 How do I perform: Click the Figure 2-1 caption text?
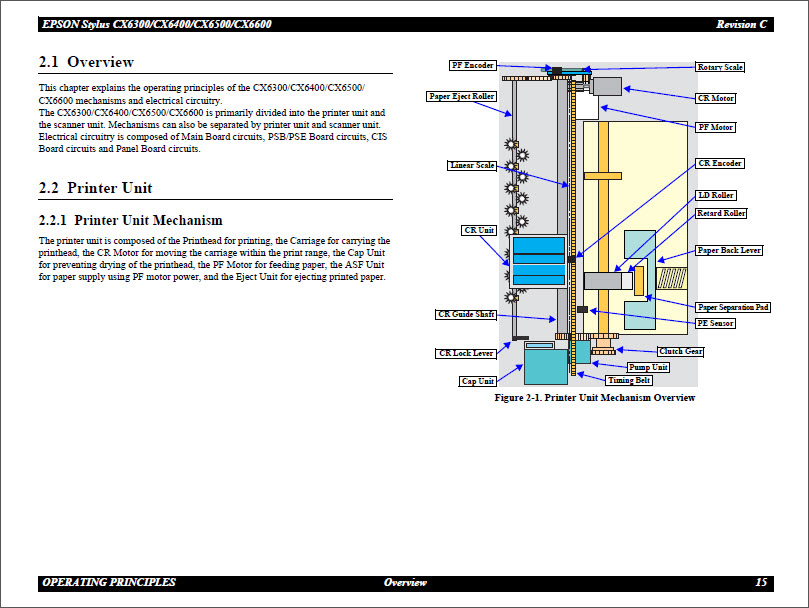(595, 398)
